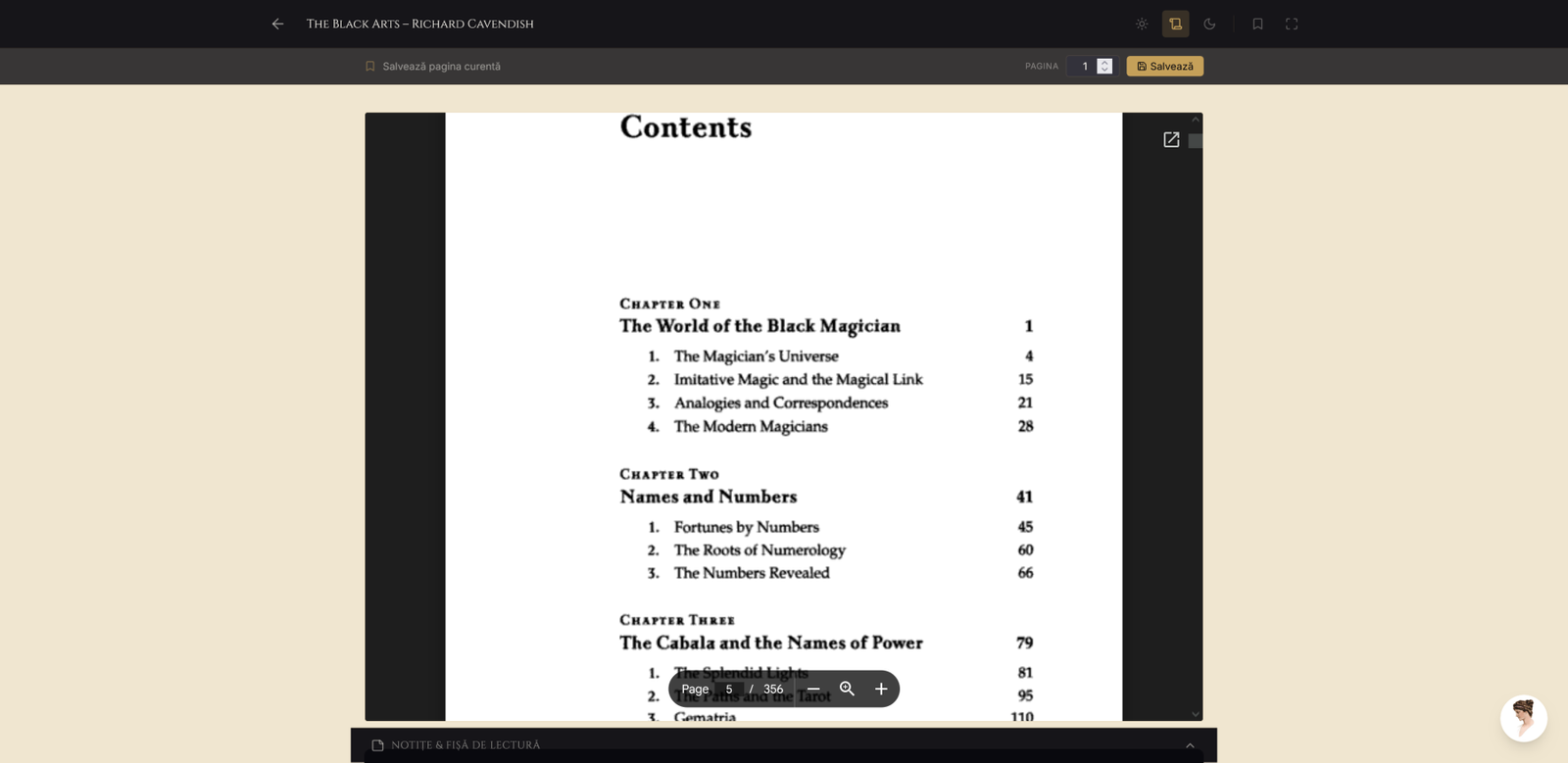Click 'Salvează pagina curentă' link
The image size is (1568, 763).
click(441, 67)
